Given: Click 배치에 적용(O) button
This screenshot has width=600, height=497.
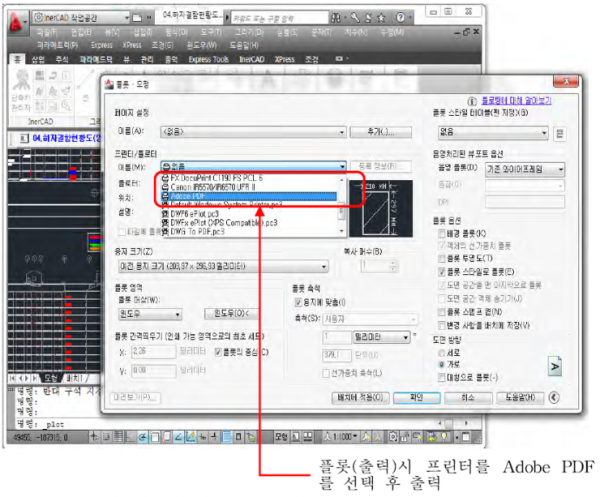Looking at the screenshot, I should [x=360, y=398].
